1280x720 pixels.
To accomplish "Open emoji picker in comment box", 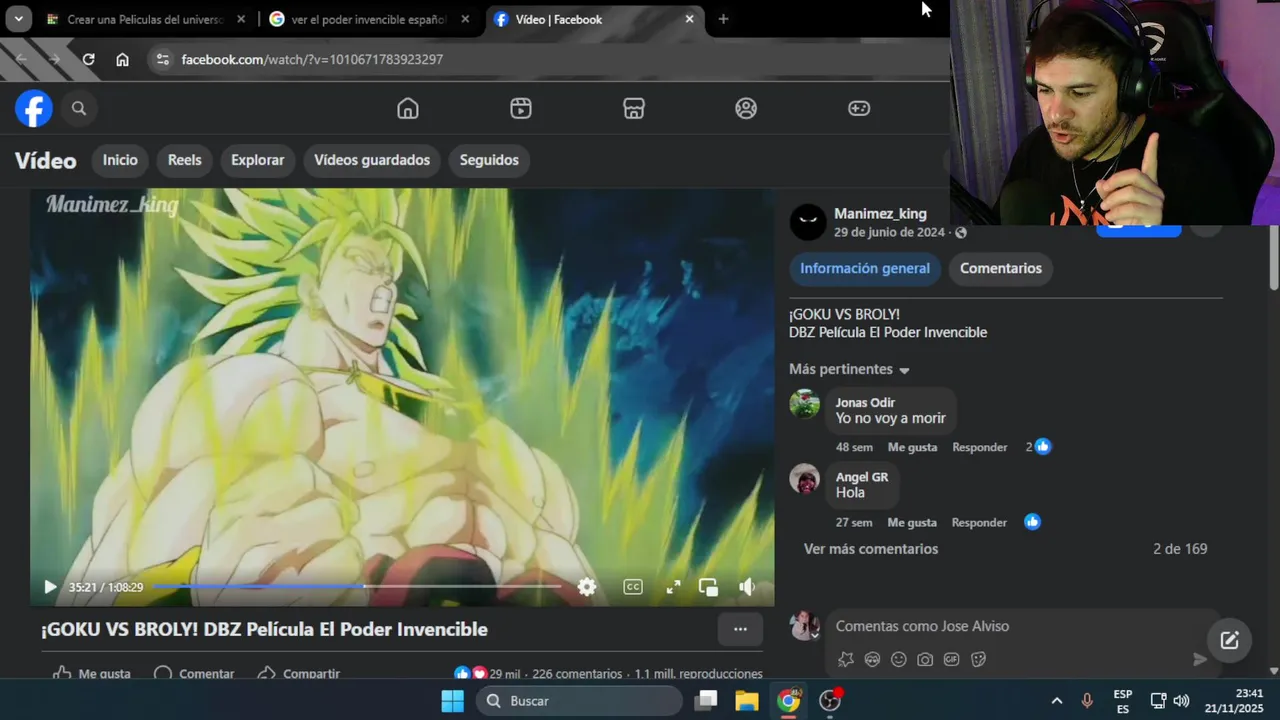I will tap(899, 659).
